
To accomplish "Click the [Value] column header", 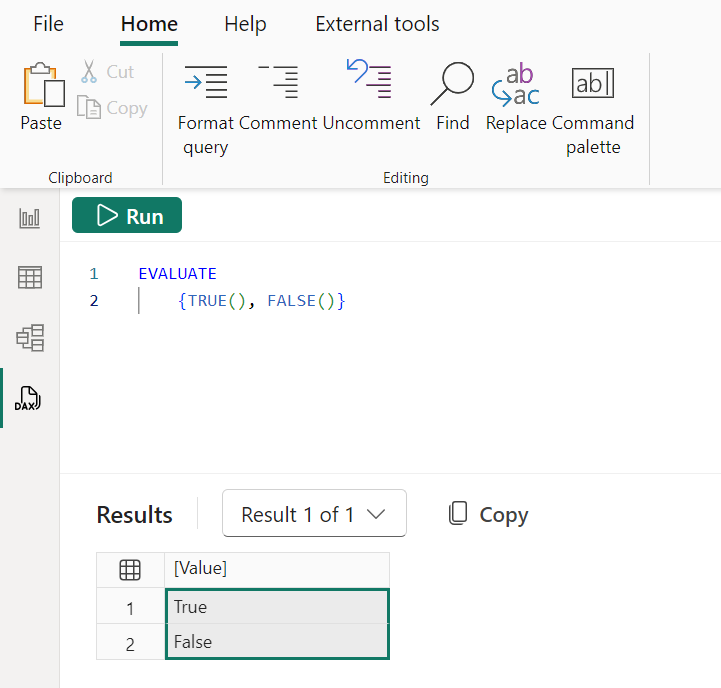I will [x=277, y=570].
